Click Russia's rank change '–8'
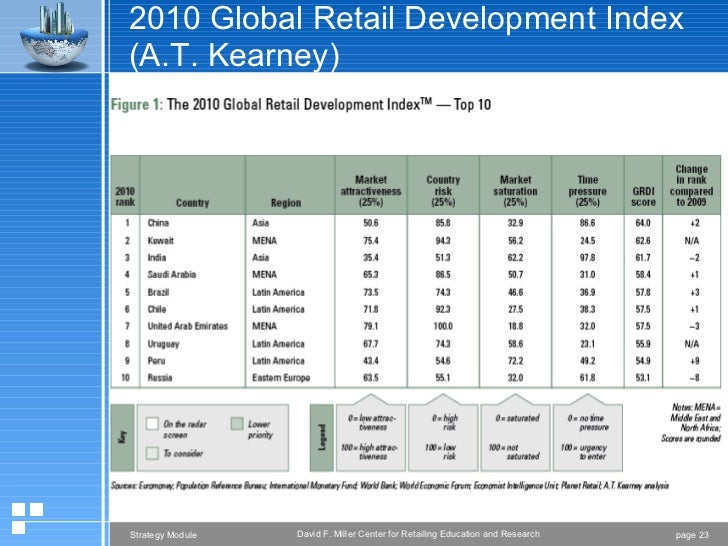Image resolution: width=728 pixels, height=546 pixels. pos(694,378)
